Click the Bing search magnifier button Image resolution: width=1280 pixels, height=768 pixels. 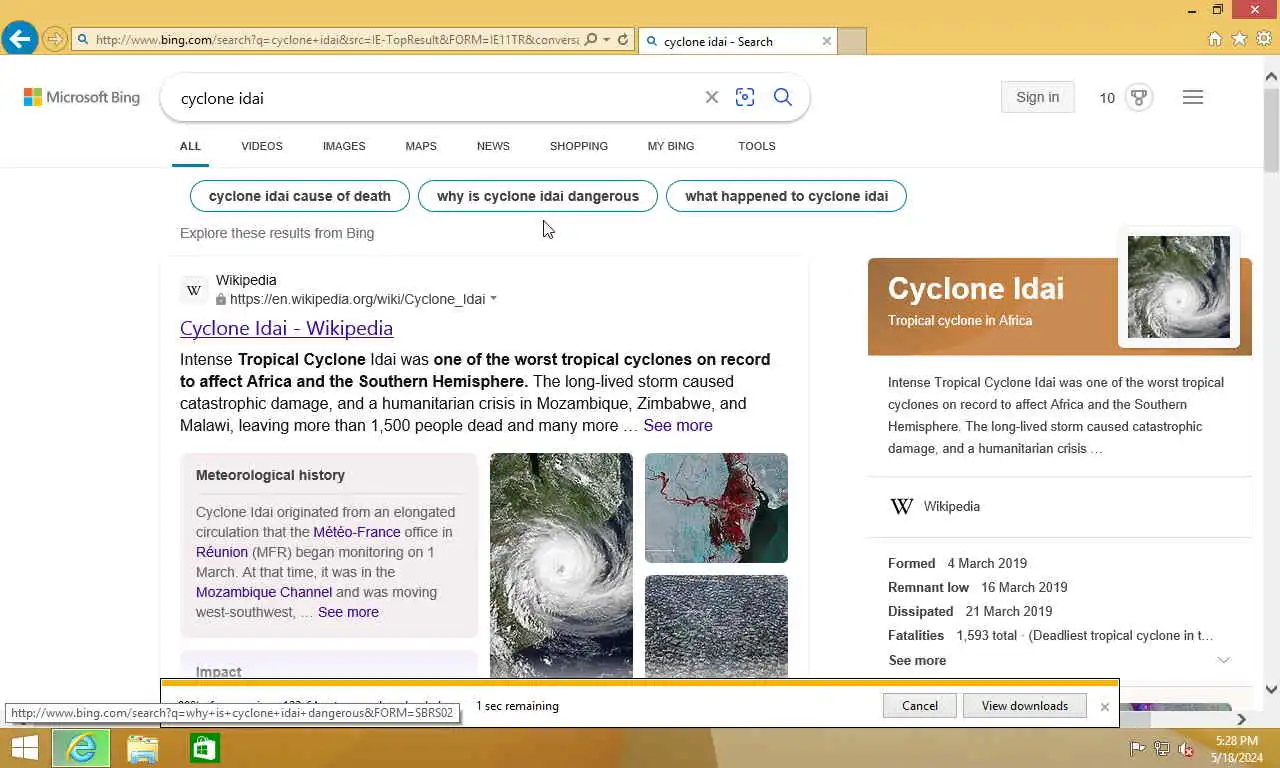pyautogui.click(x=783, y=97)
